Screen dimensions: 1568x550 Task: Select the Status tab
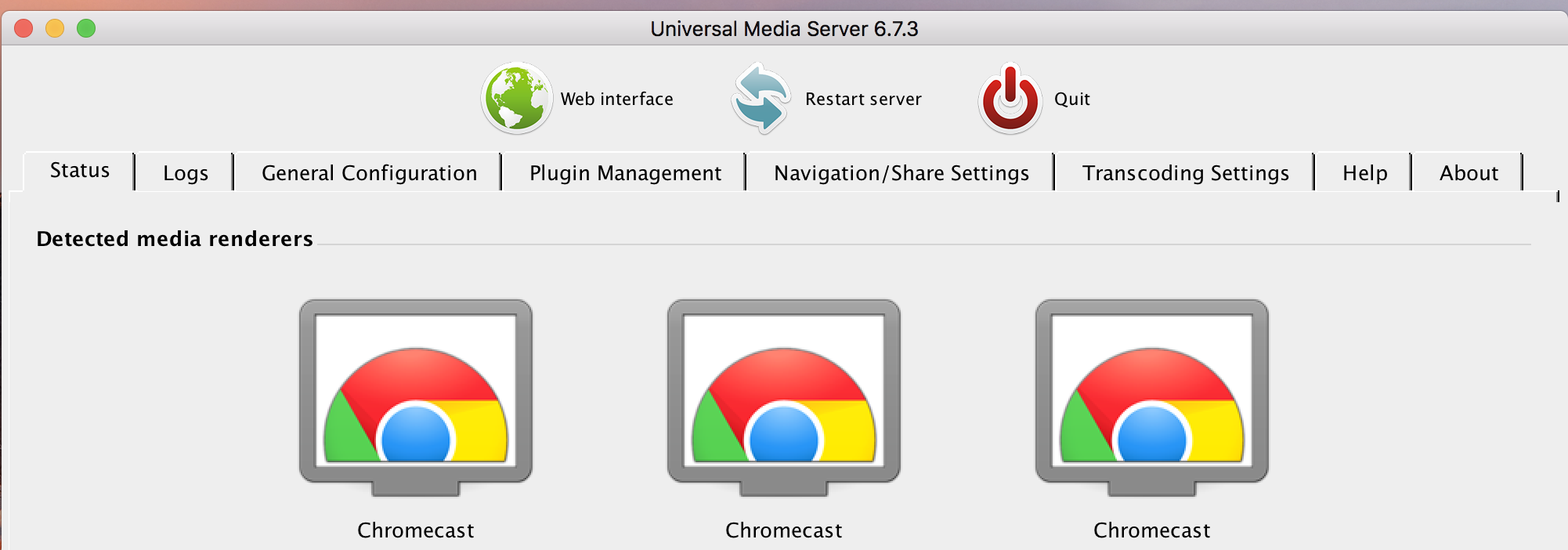(x=79, y=171)
